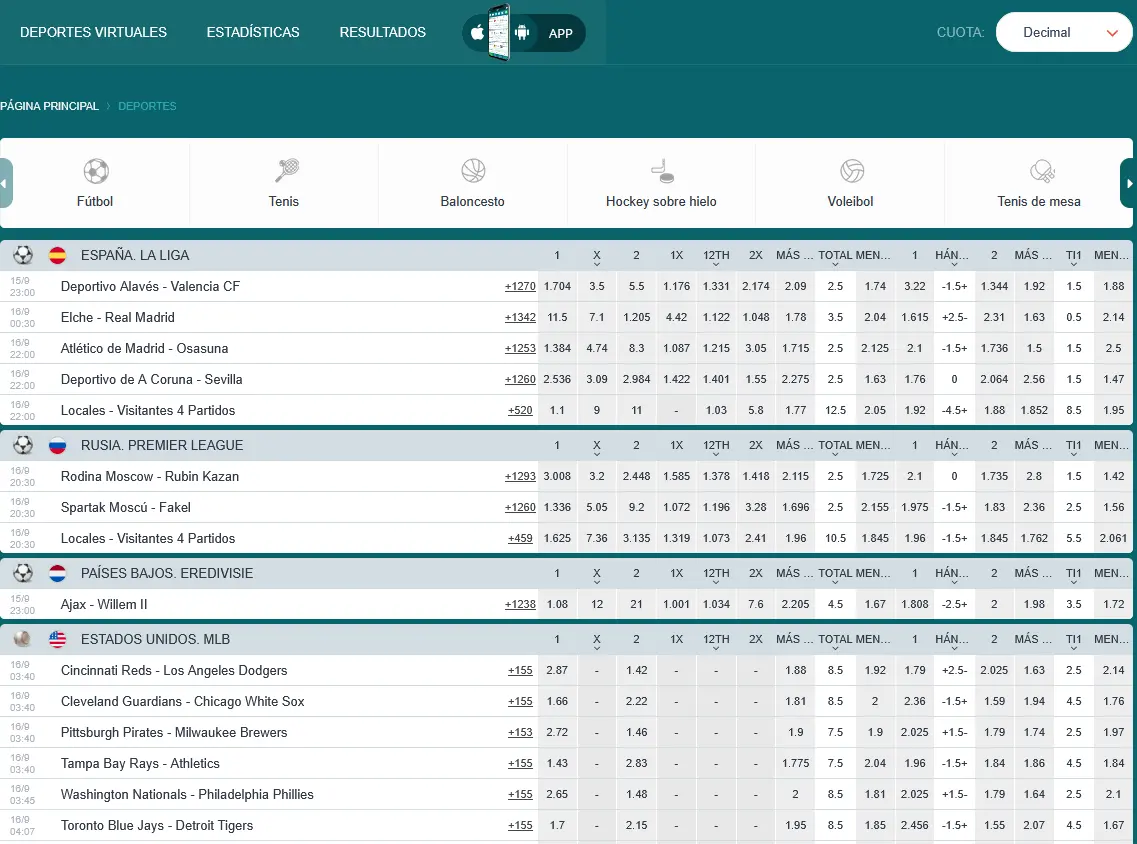The width and height of the screenshot is (1137, 844).
Task: Open the Deportes Virtuales menu
Action: (x=94, y=33)
